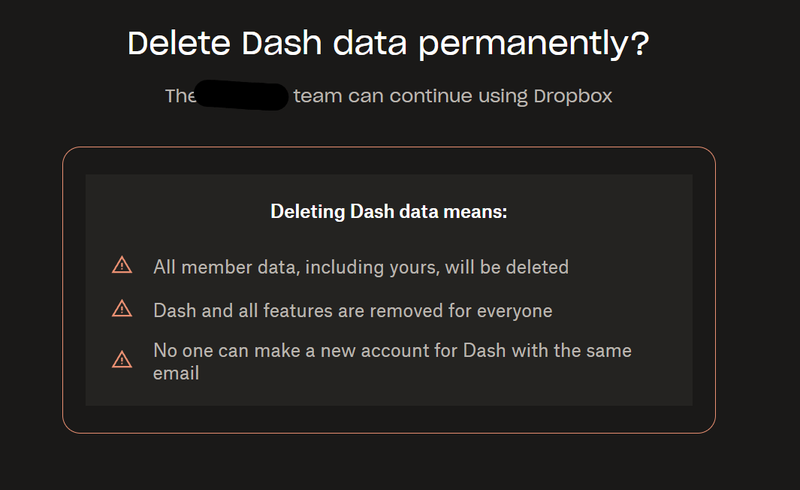Click warning triangle next to "Dash and all features"

click(121, 309)
